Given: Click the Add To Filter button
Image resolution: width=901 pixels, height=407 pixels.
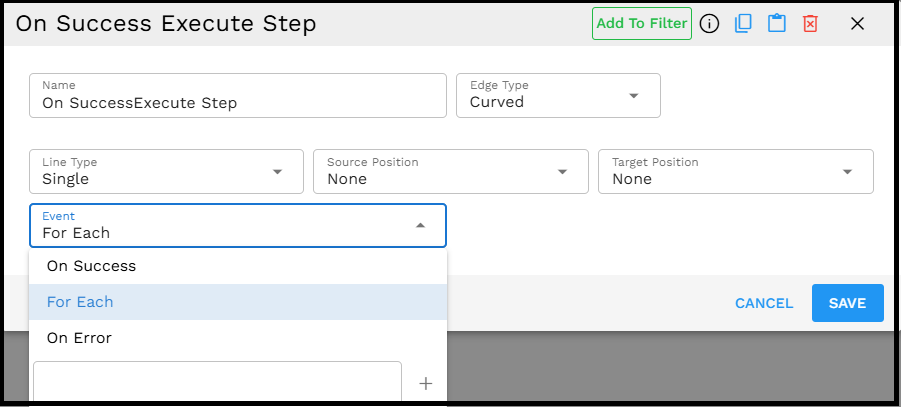Looking at the screenshot, I should [641, 24].
